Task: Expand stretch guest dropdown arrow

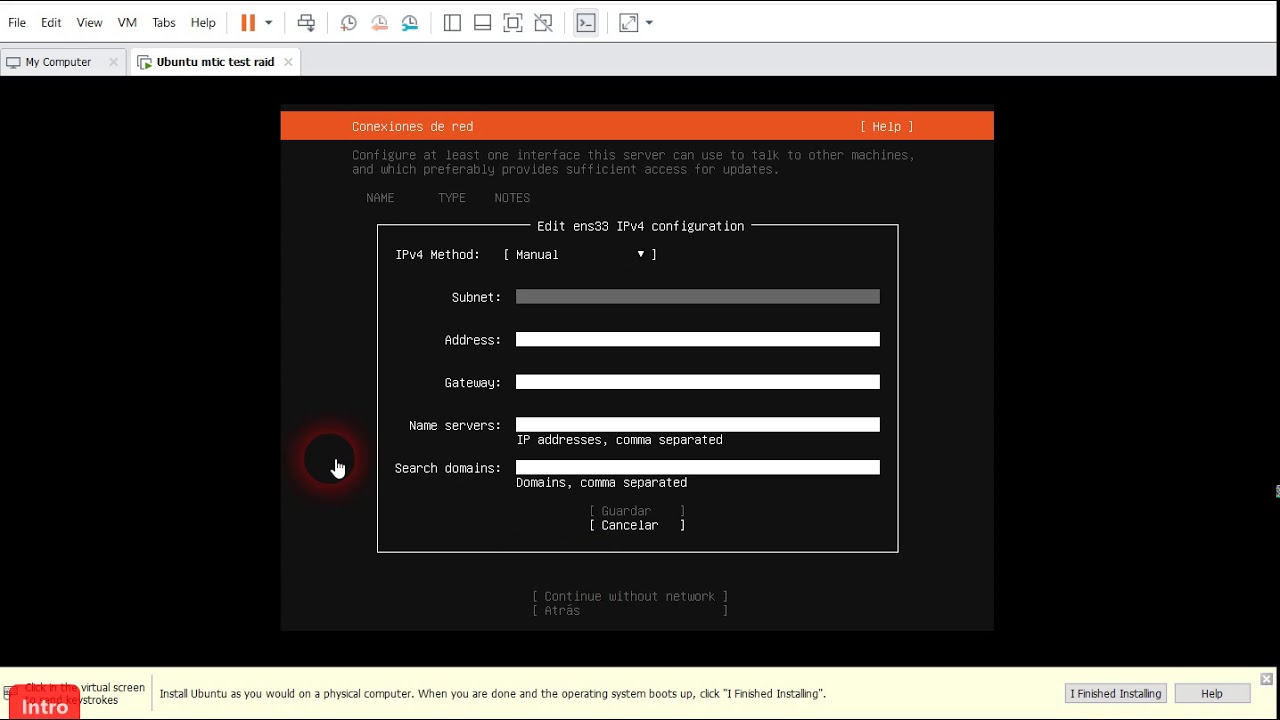Action: coord(649,23)
